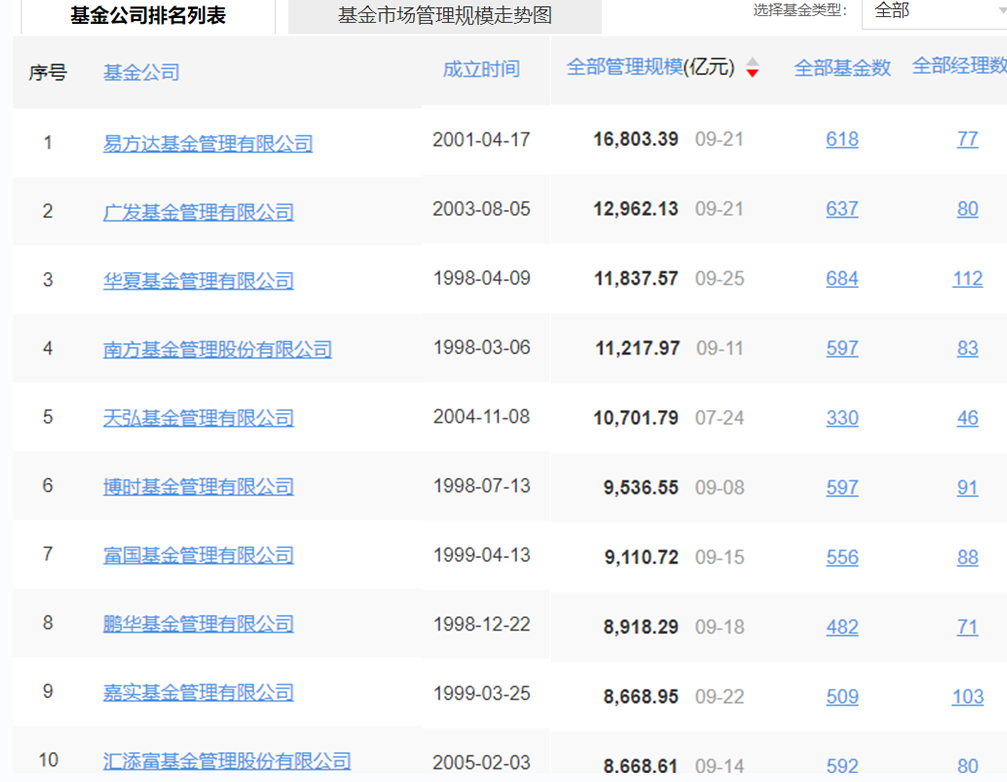Switch to the 基金市场管理规模走势图 tab
The height and width of the screenshot is (782, 1007).
[x=444, y=16]
